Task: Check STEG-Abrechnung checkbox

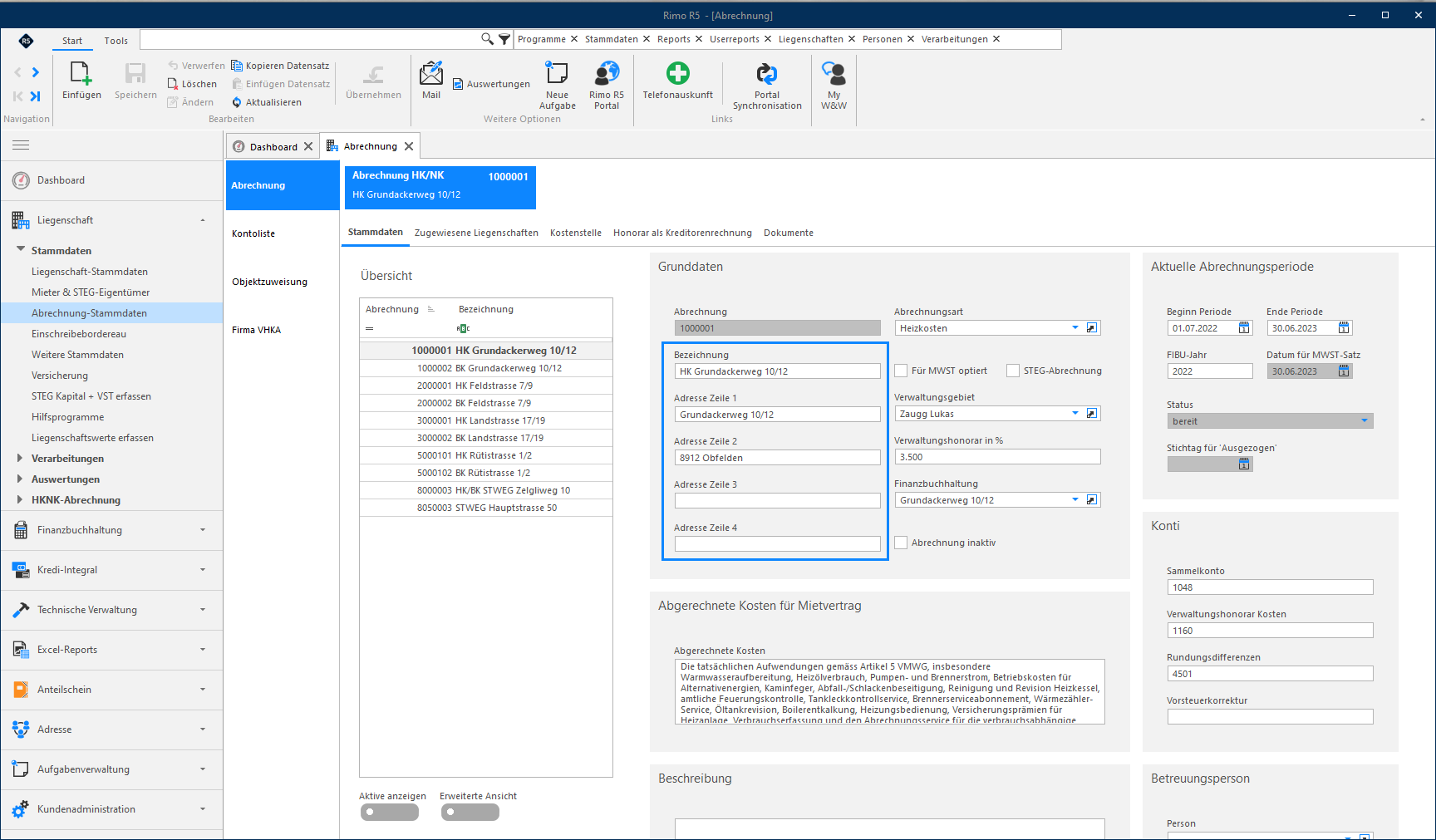Action: point(1013,371)
